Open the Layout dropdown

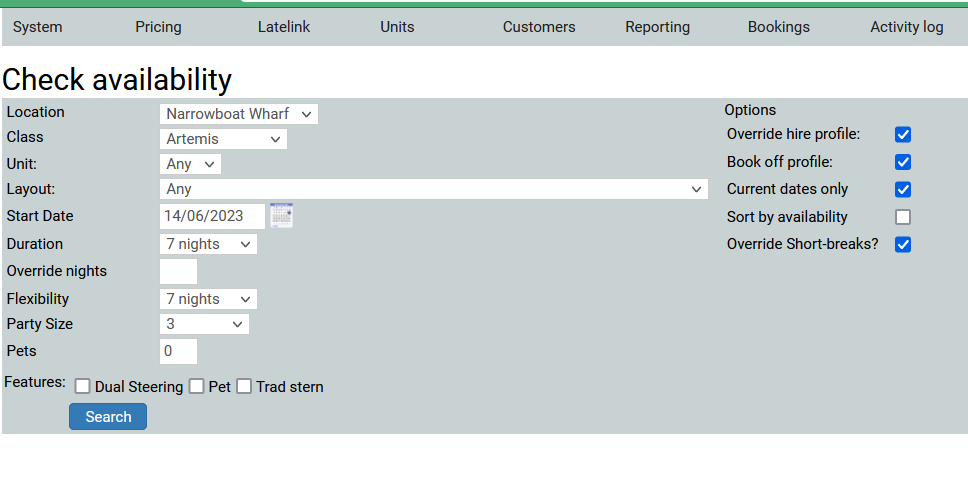pyautogui.click(x=433, y=189)
